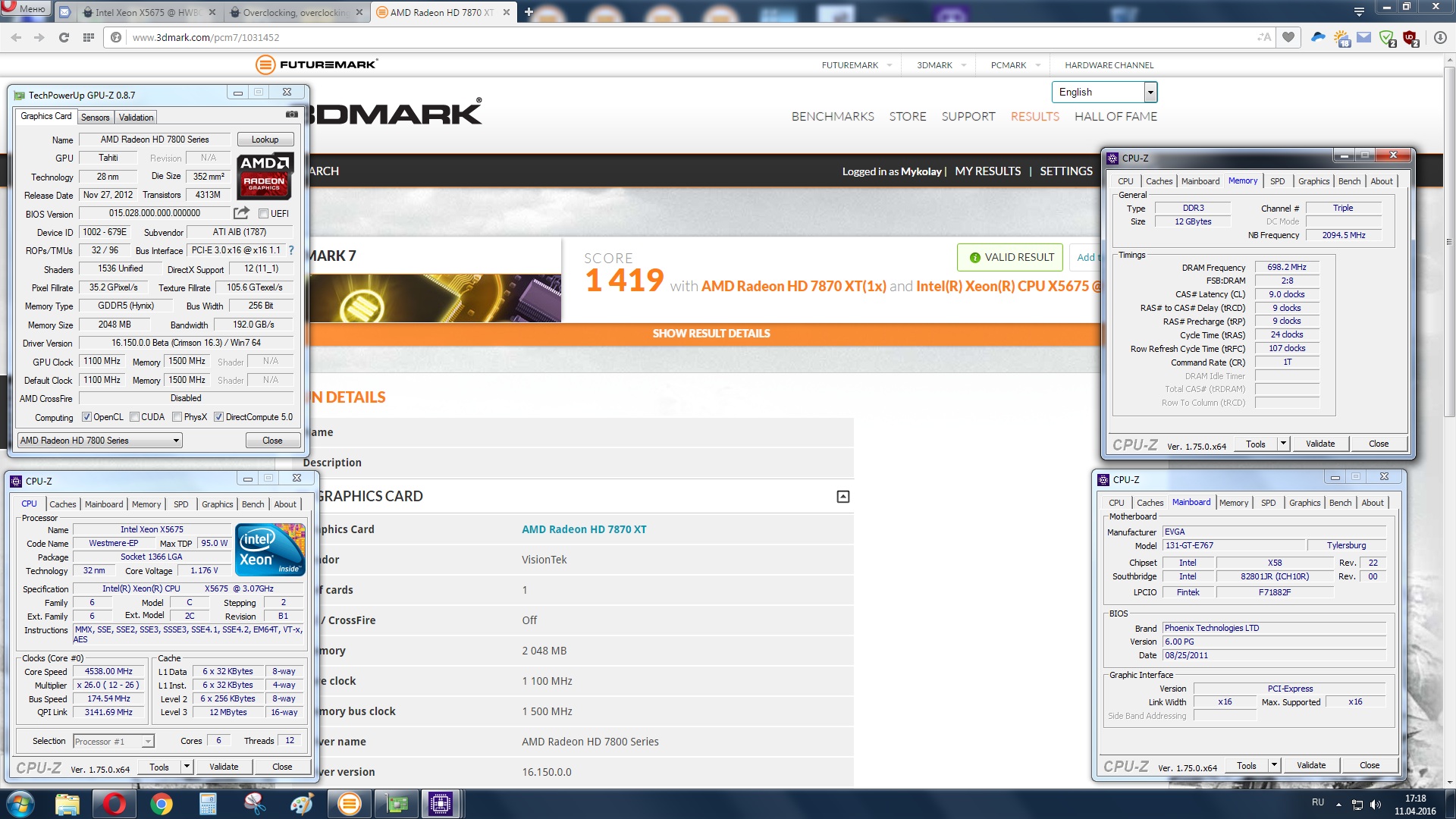The width and height of the screenshot is (1456, 819).
Task: Toggle the UEFI checkbox in GPU-Z
Action: [x=264, y=214]
